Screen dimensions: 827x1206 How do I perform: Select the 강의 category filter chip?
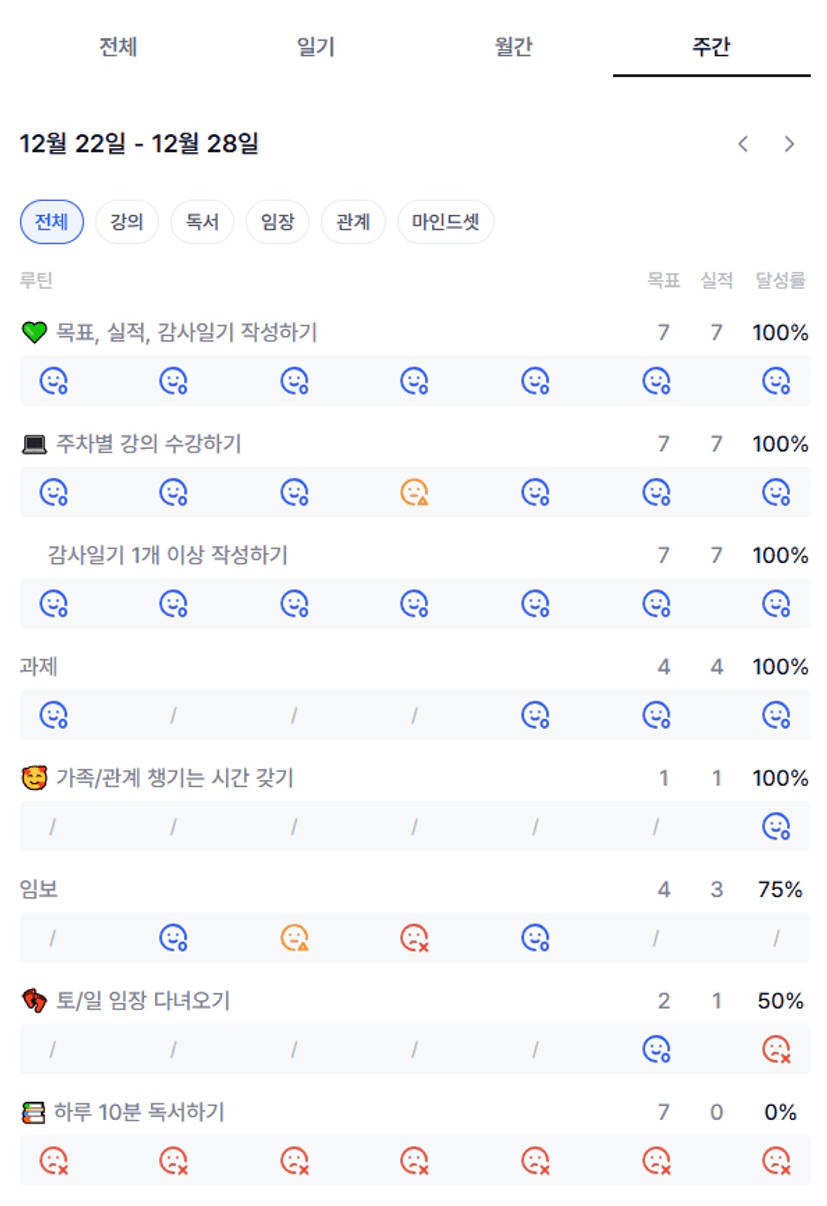pos(127,222)
